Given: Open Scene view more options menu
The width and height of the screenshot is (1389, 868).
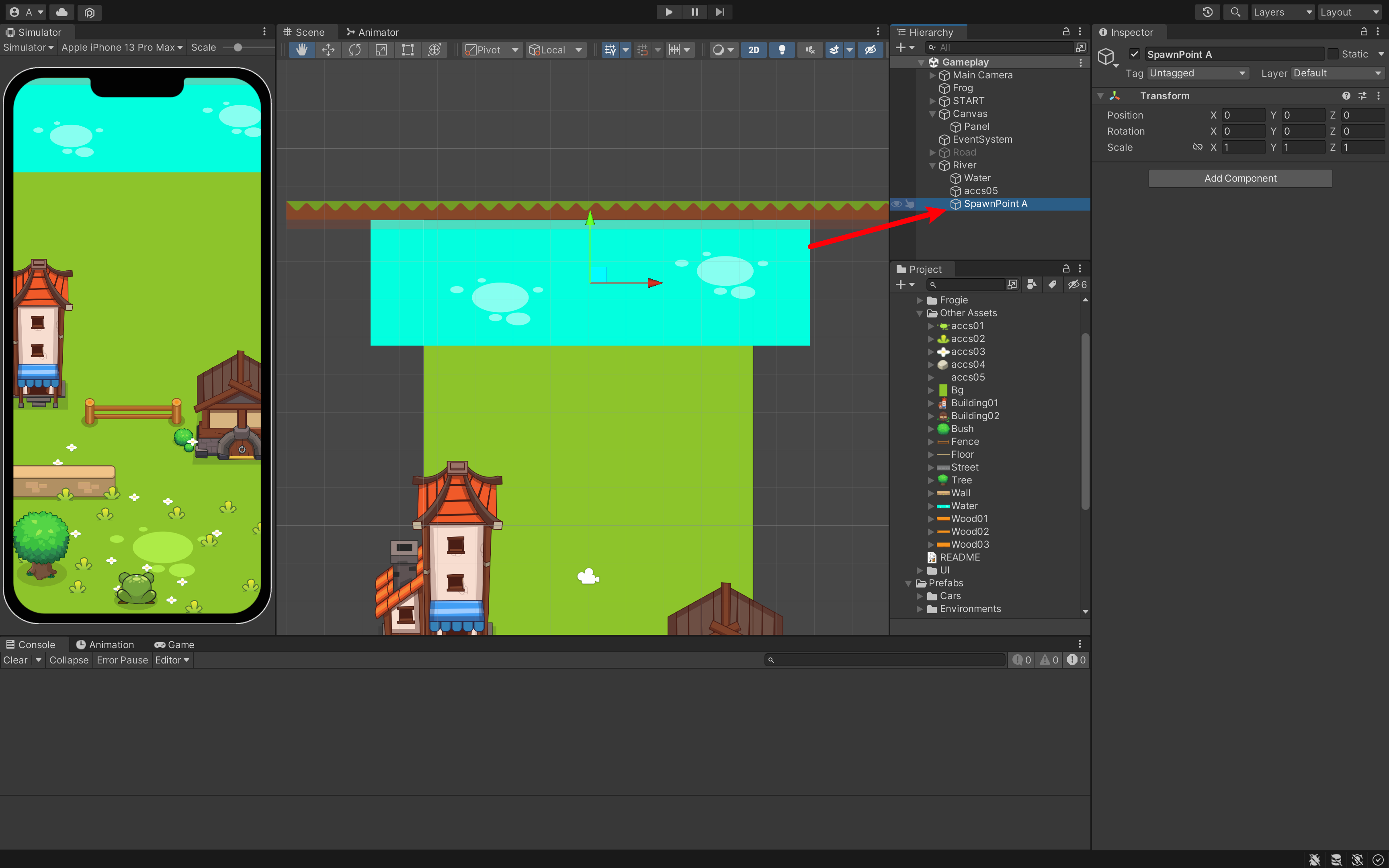Looking at the screenshot, I should [878, 32].
